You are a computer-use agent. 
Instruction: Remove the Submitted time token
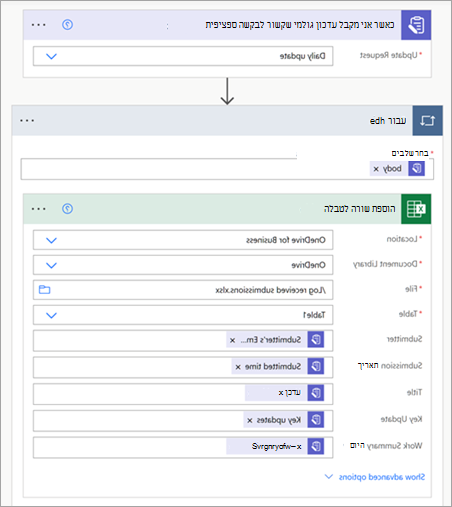(238, 367)
